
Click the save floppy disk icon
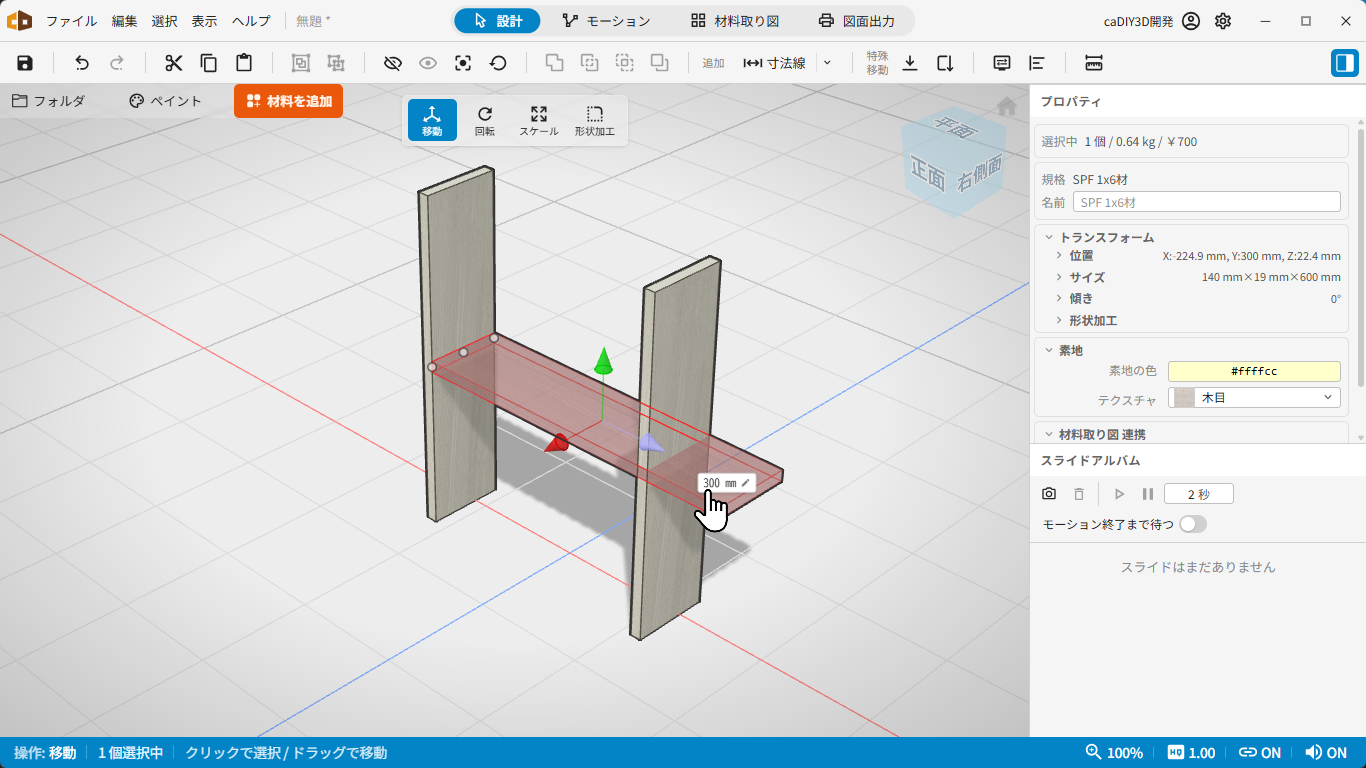click(x=25, y=63)
